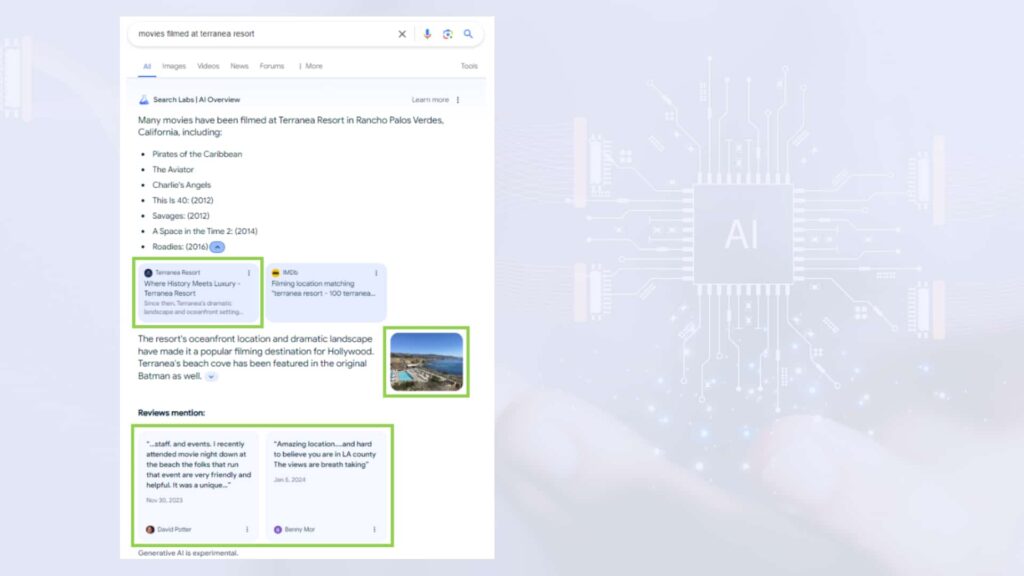Viewport: 1024px width, 576px height.
Task: Select 'Savages: (2012)' list item
Action: click(181, 216)
